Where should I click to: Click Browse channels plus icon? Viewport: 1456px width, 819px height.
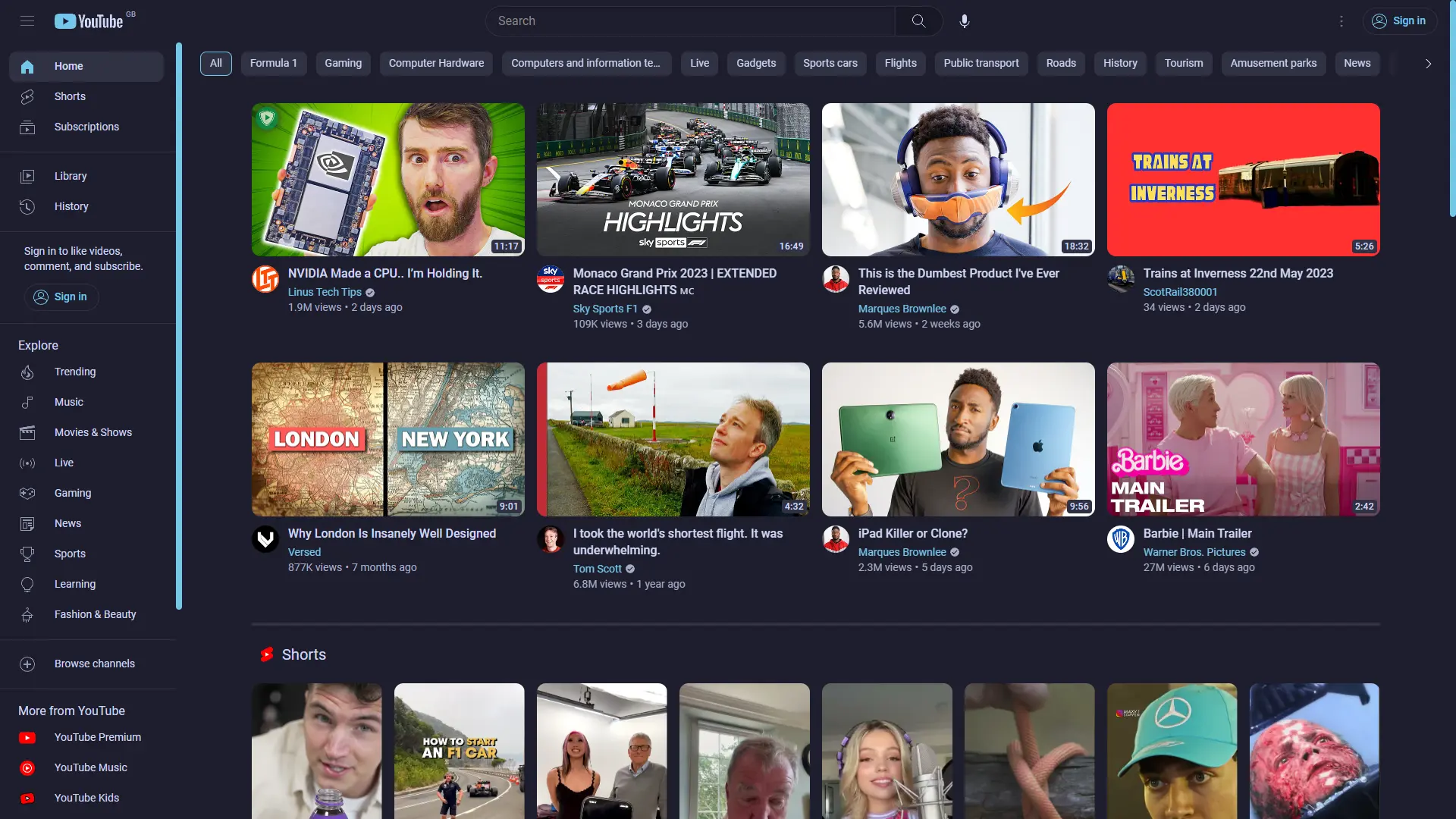point(27,664)
